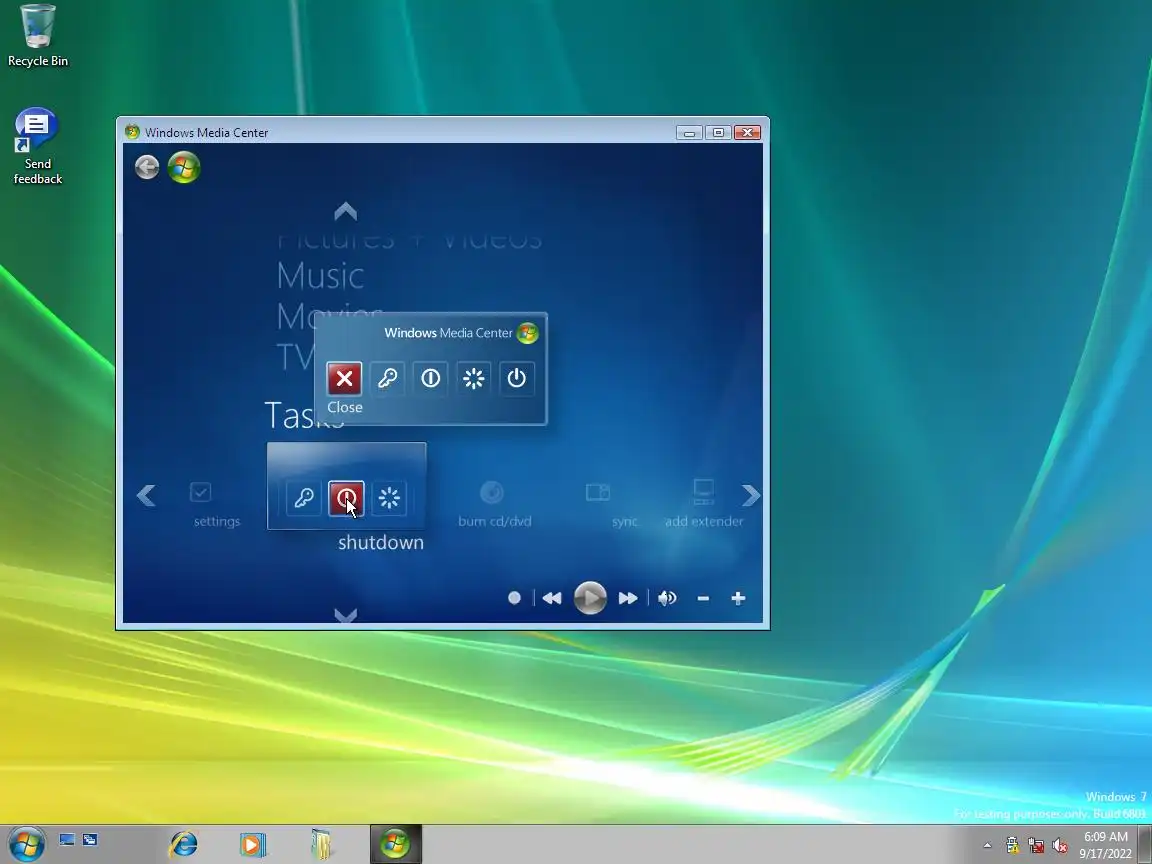
Task: Click the record button in transport controls
Action: [x=514, y=598]
